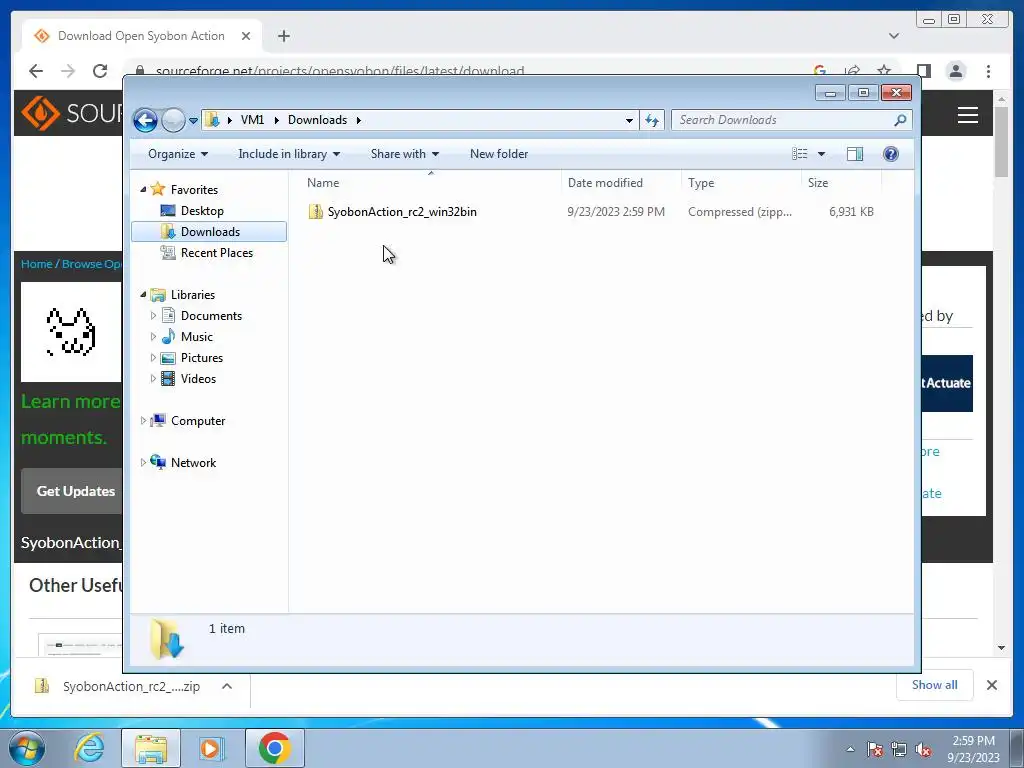This screenshot has height=768, width=1024.
Task: Bookmark this page with the star icon
Action: click(884, 71)
